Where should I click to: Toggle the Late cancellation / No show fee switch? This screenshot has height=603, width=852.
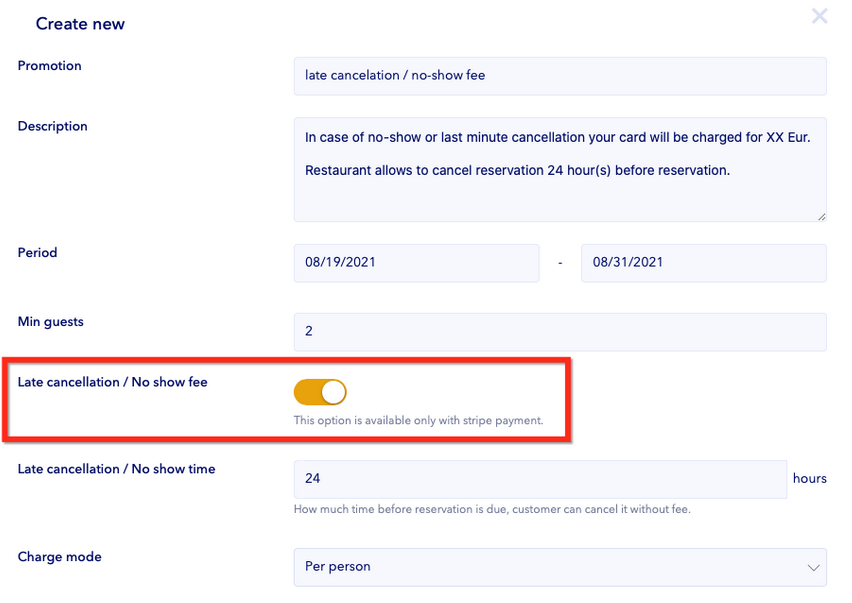pos(320,392)
